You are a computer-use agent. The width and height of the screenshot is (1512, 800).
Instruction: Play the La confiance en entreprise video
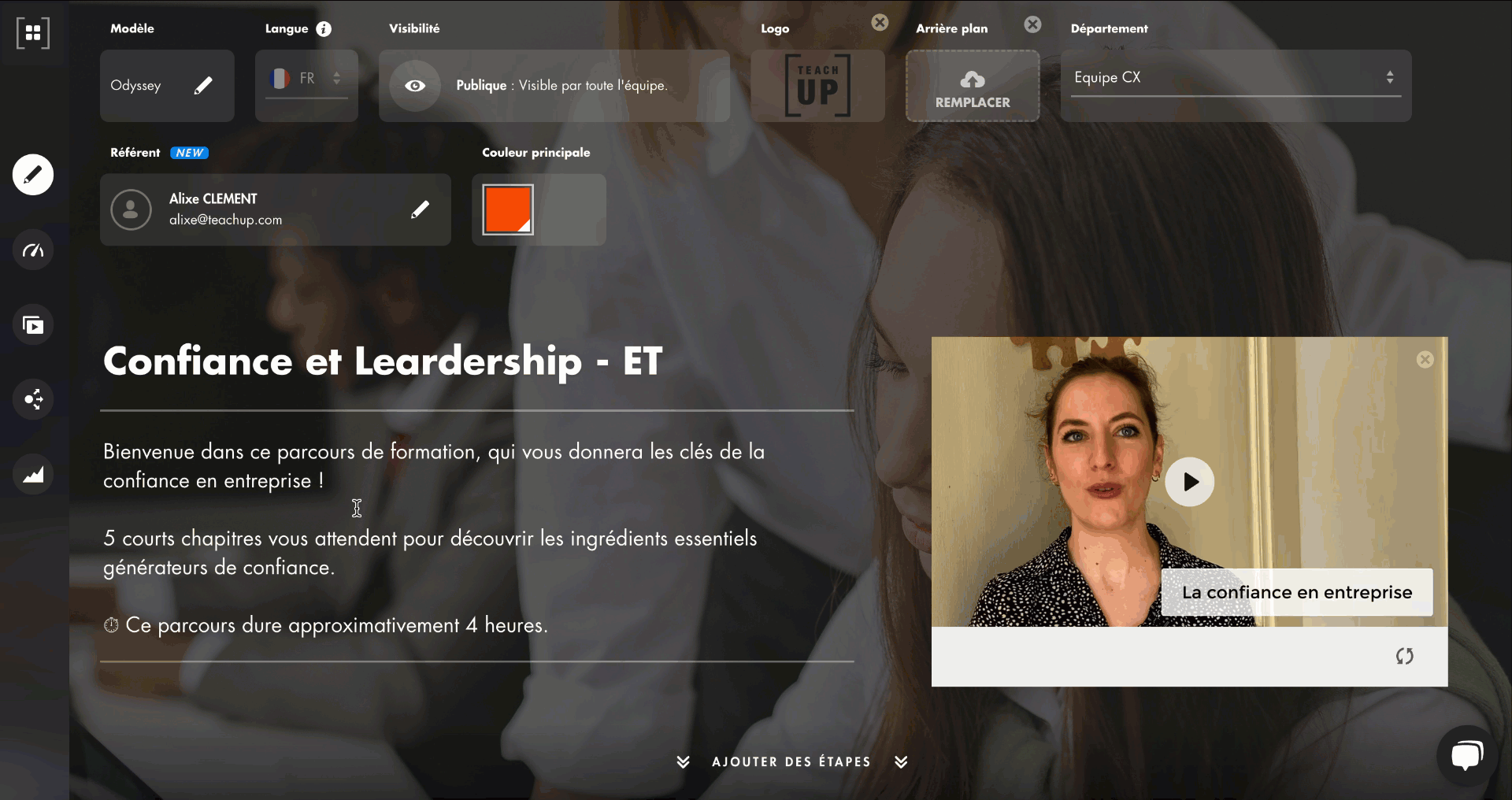coord(1189,482)
